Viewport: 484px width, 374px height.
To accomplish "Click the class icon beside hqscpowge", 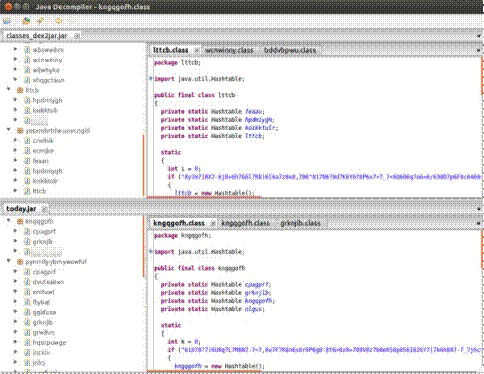I will (27, 342).
